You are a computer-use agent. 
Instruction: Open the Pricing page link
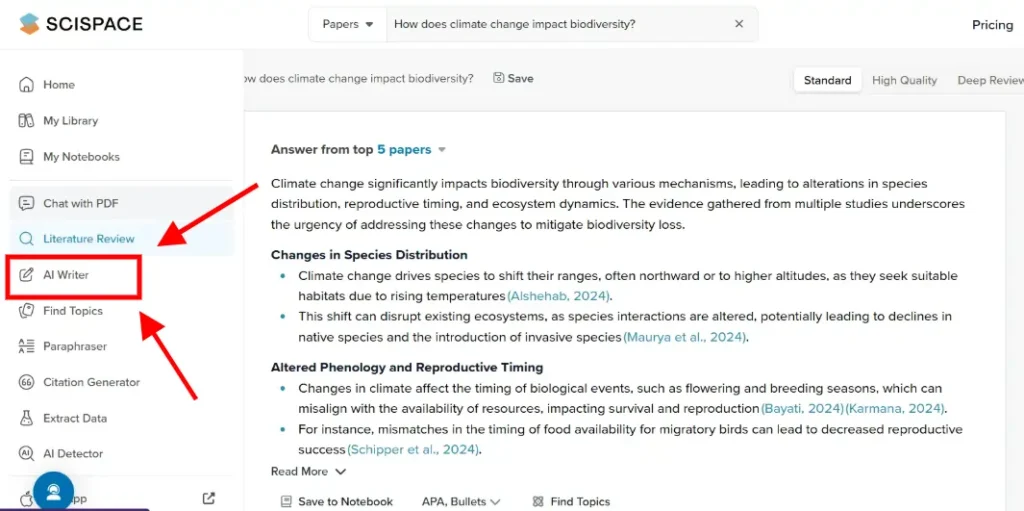992,25
